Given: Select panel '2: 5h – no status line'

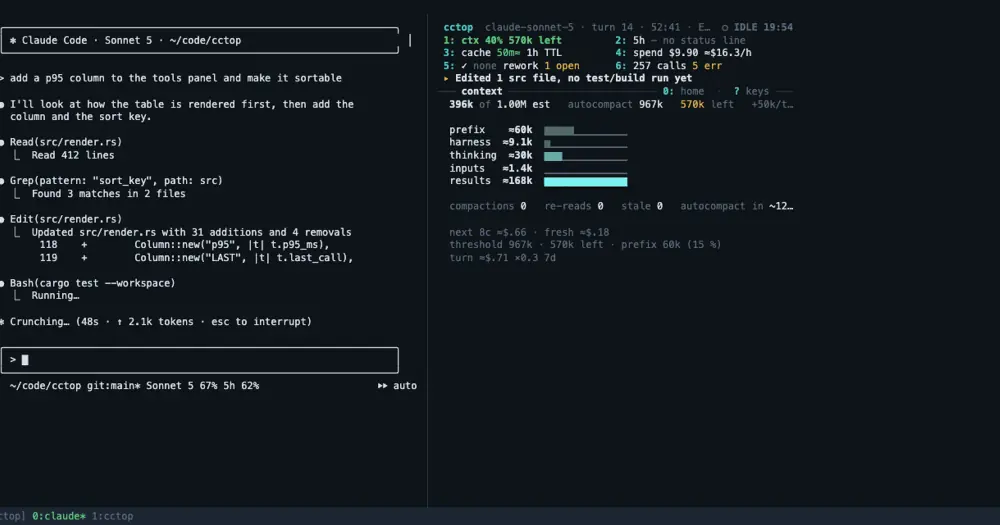Looking at the screenshot, I should [680, 40].
